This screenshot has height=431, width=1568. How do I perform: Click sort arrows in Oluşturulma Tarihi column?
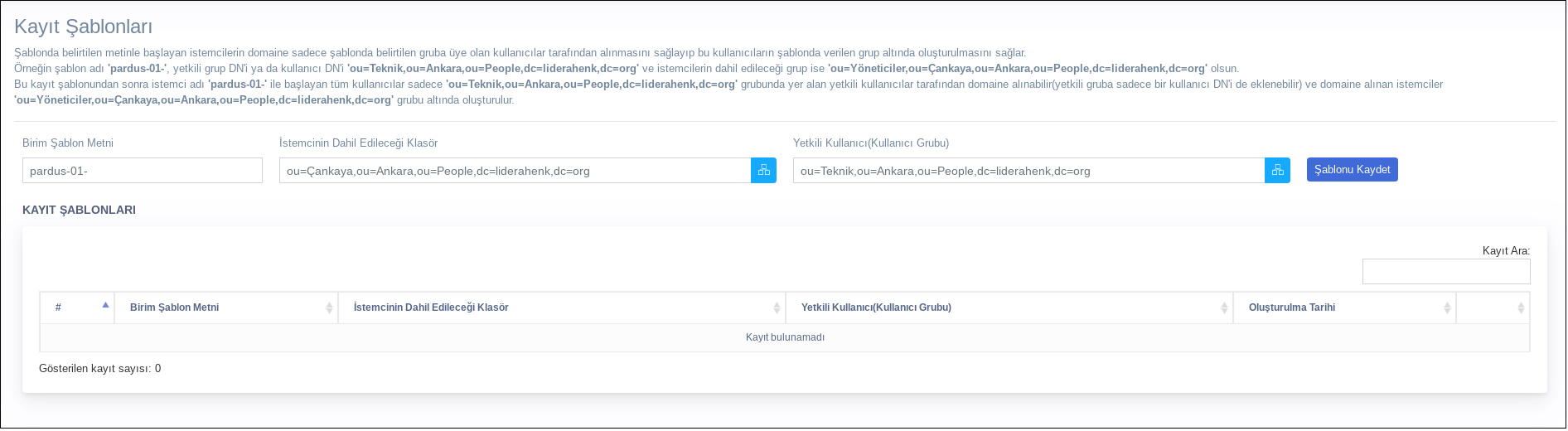pos(1447,308)
